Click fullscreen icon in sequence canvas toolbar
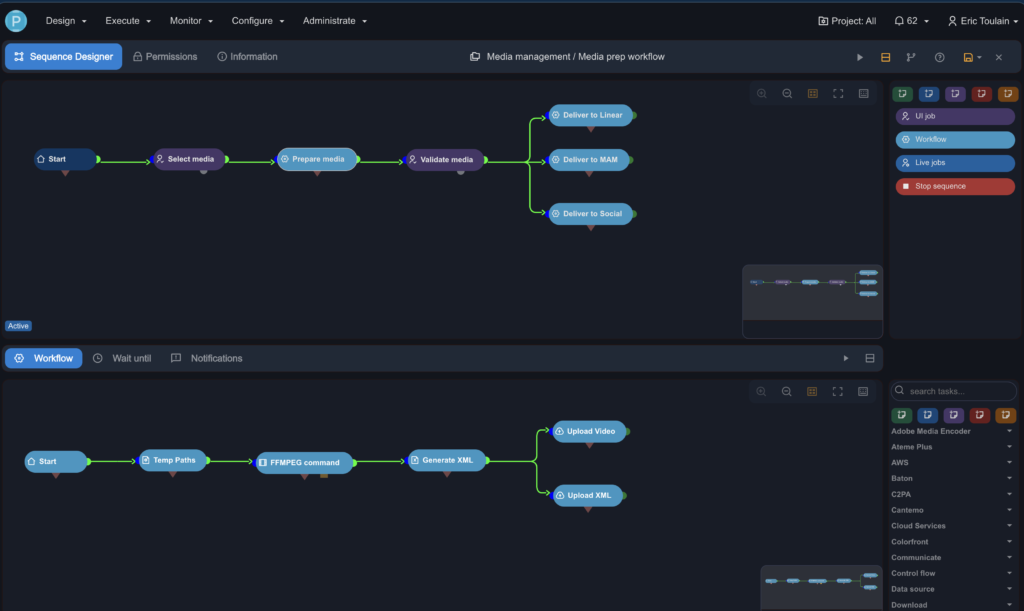 click(838, 94)
